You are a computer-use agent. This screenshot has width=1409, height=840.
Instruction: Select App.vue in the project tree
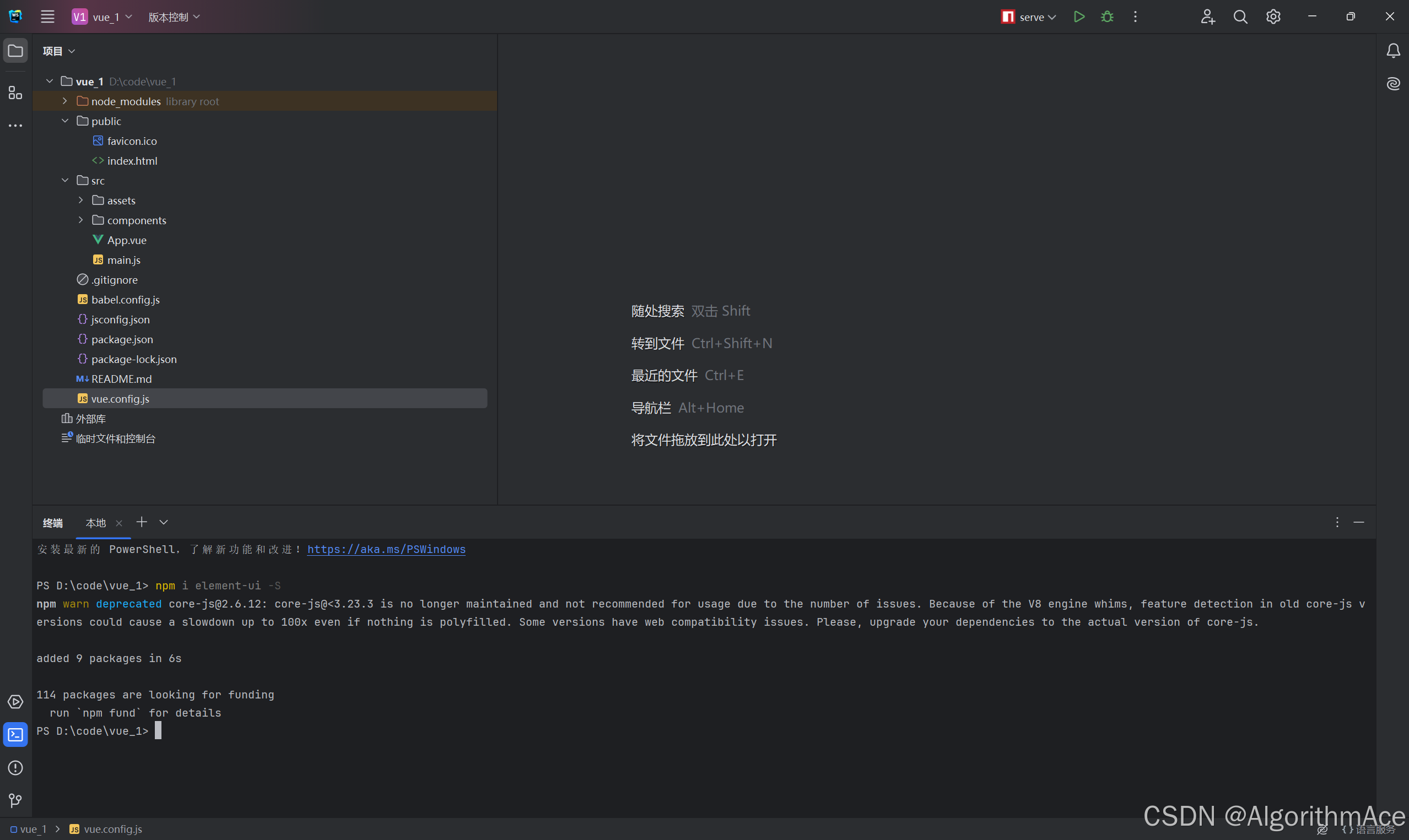(126, 240)
